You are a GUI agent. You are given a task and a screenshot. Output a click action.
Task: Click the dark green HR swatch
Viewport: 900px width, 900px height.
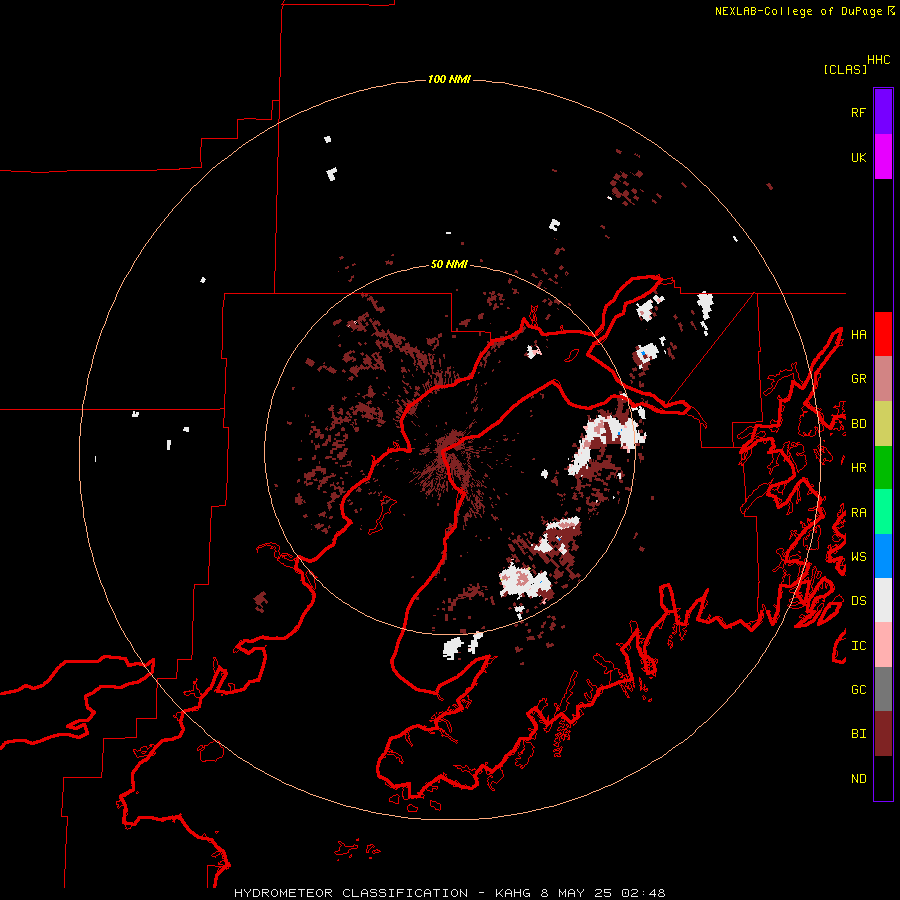coord(883,468)
